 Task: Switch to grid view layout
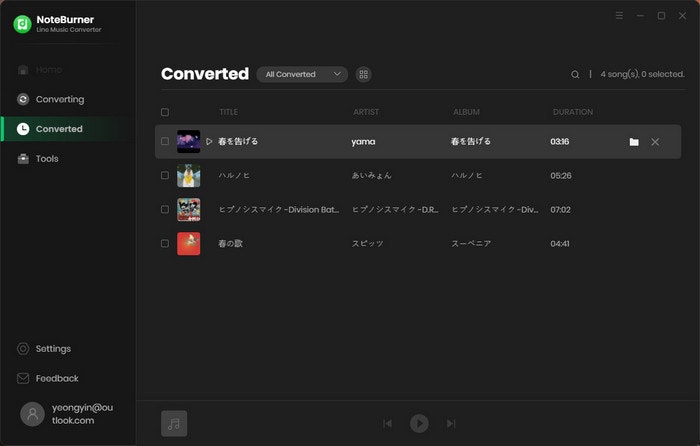[x=363, y=74]
